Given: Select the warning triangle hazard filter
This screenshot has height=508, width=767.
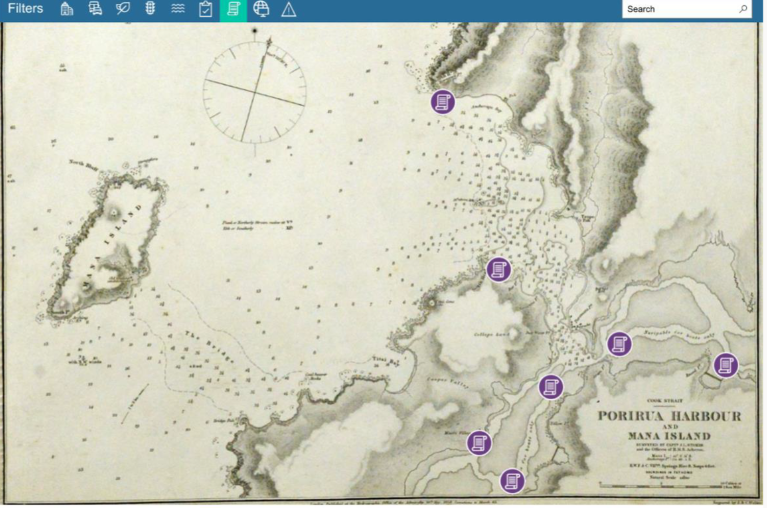Looking at the screenshot, I should (x=289, y=9).
